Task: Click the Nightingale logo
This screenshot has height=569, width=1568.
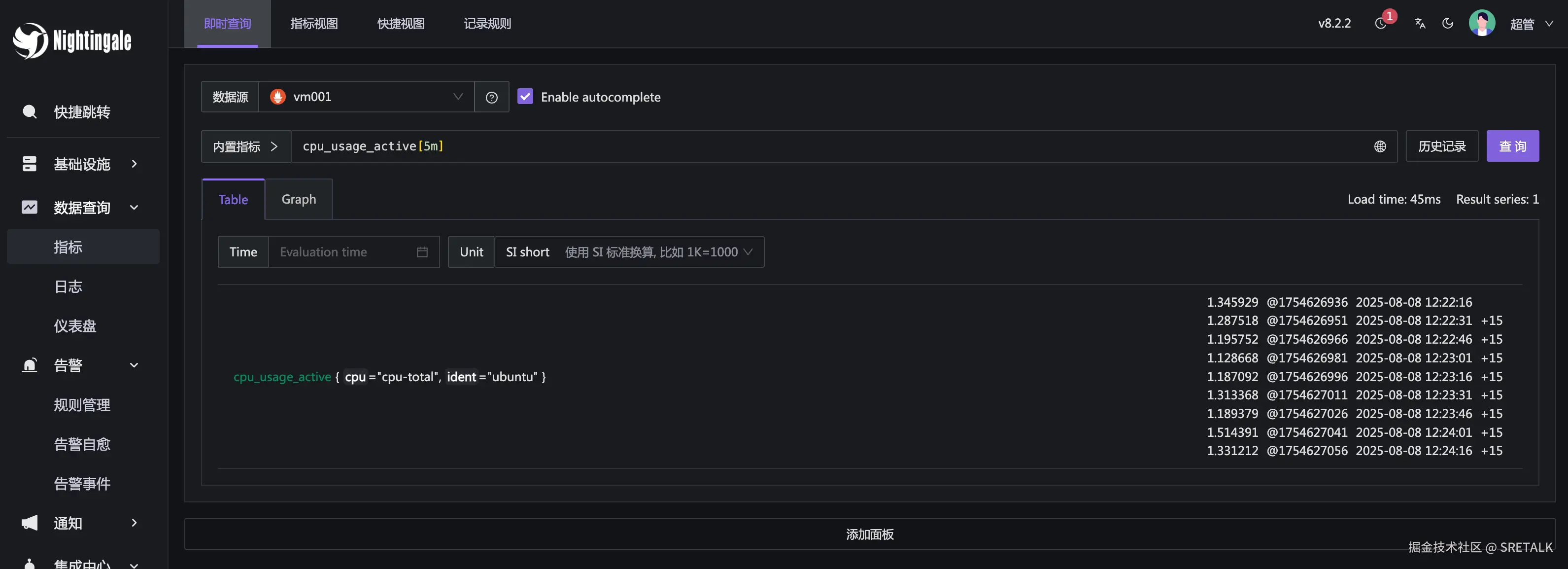Action: pos(72,40)
